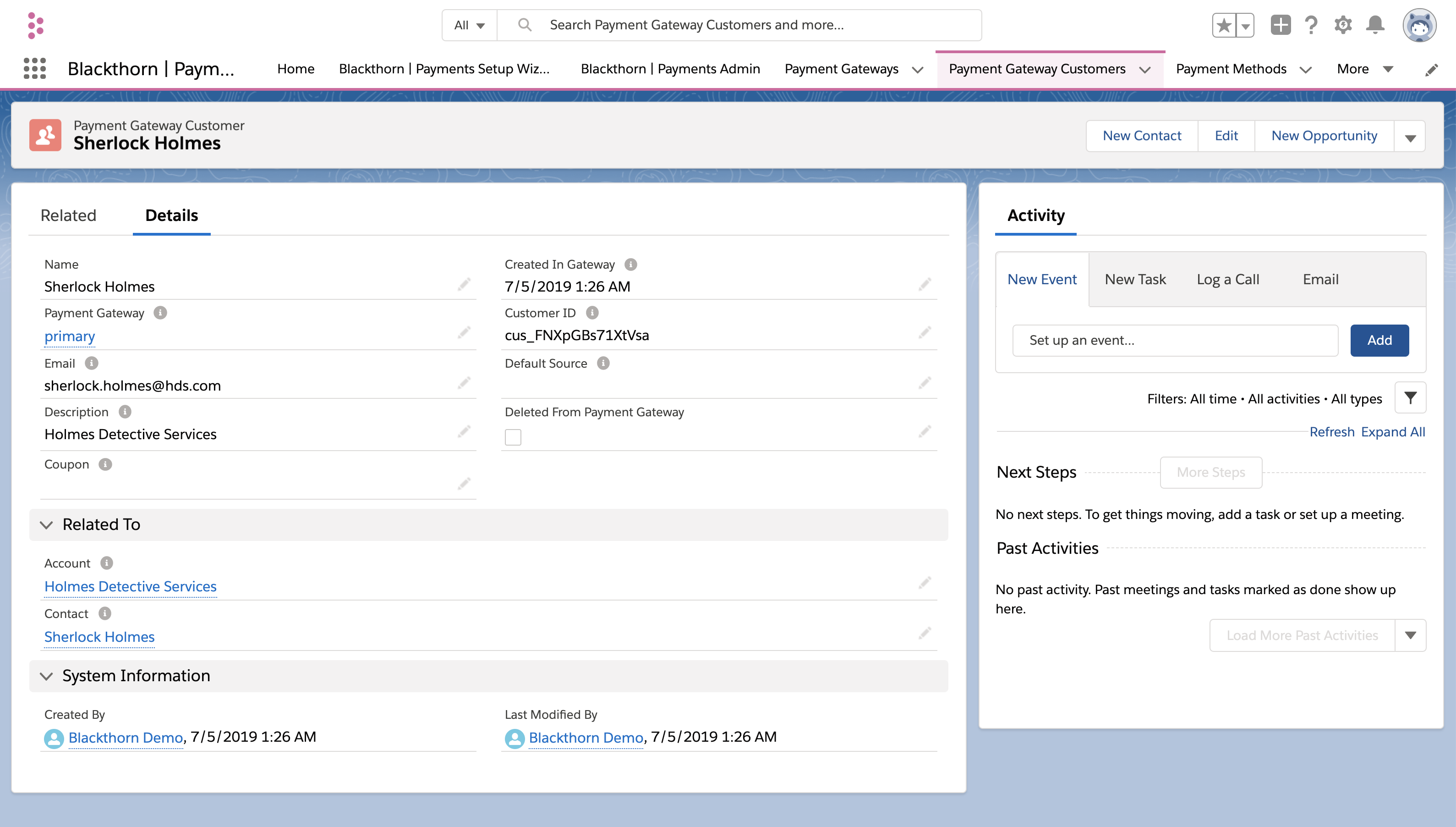The height and width of the screenshot is (827, 1456).
Task: Open the More navigation dropdown
Action: (1365, 69)
